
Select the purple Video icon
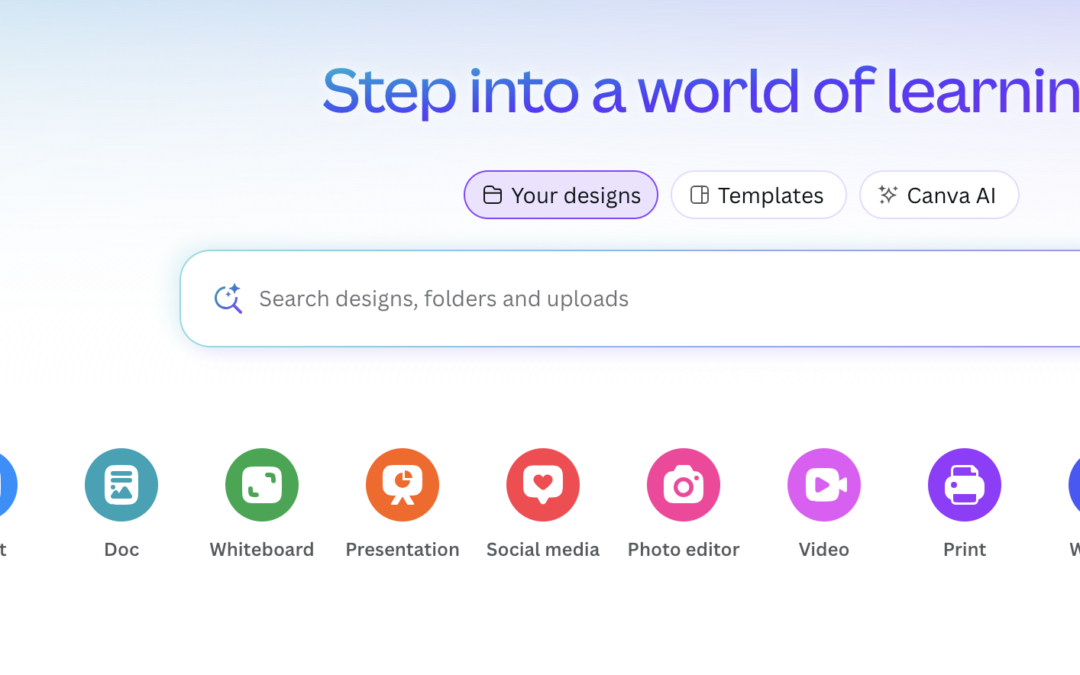pyautogui.click(x=824, y=485)
